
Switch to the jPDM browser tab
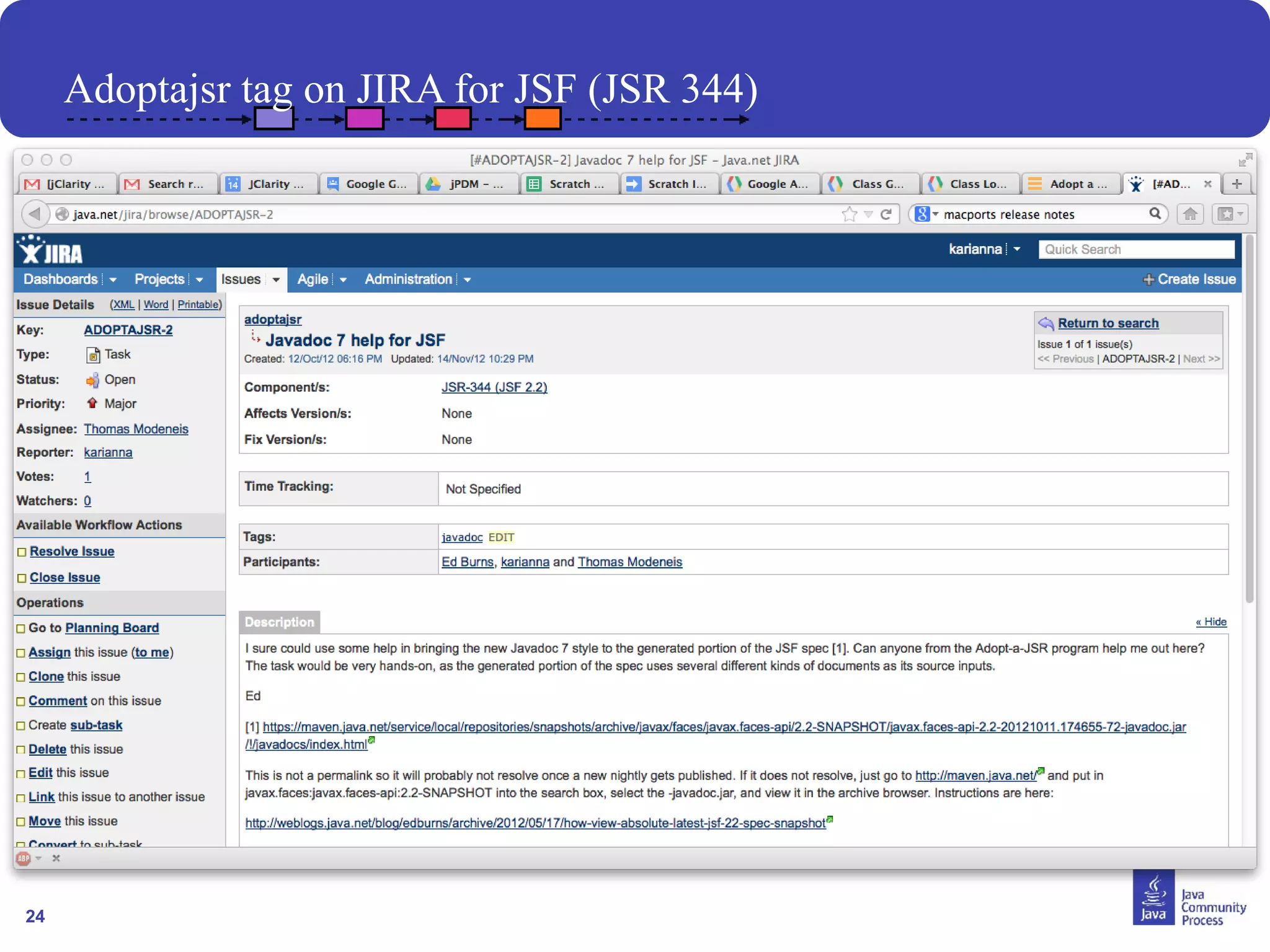point(469,184)
